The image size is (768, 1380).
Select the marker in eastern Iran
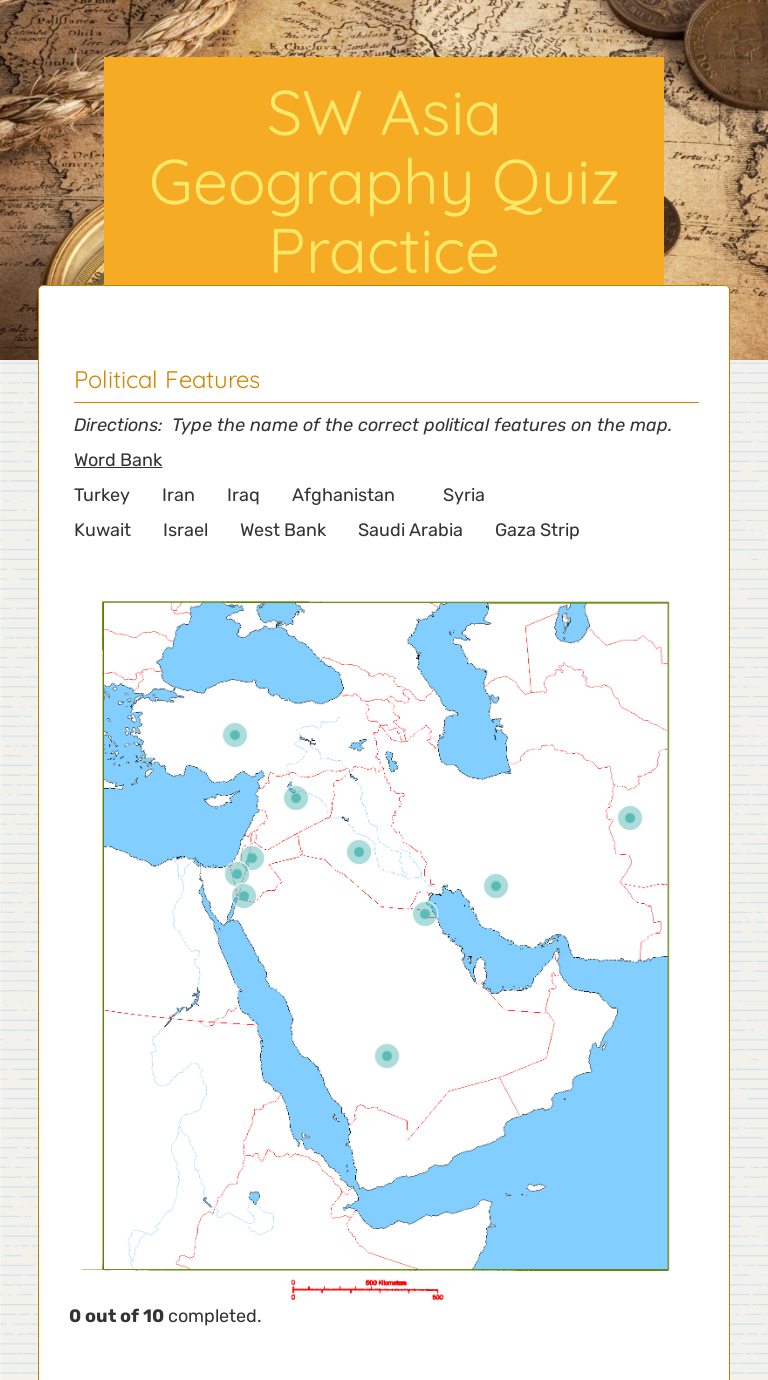[x=630, y=818]
